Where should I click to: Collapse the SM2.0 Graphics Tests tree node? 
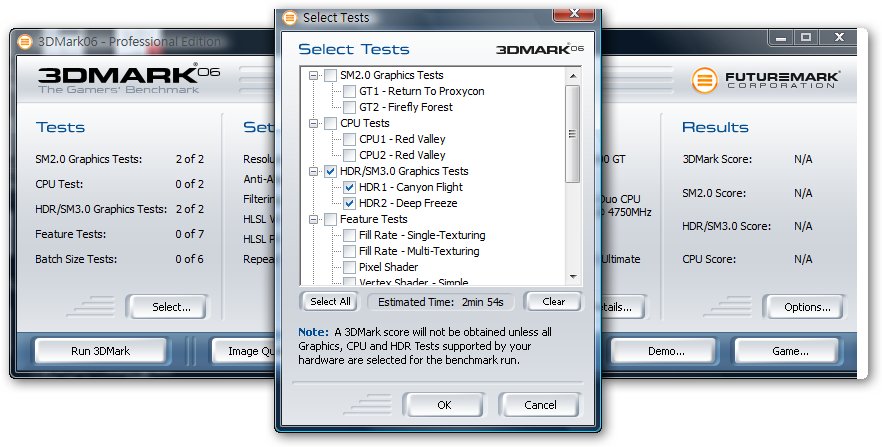tap(314, 75)
